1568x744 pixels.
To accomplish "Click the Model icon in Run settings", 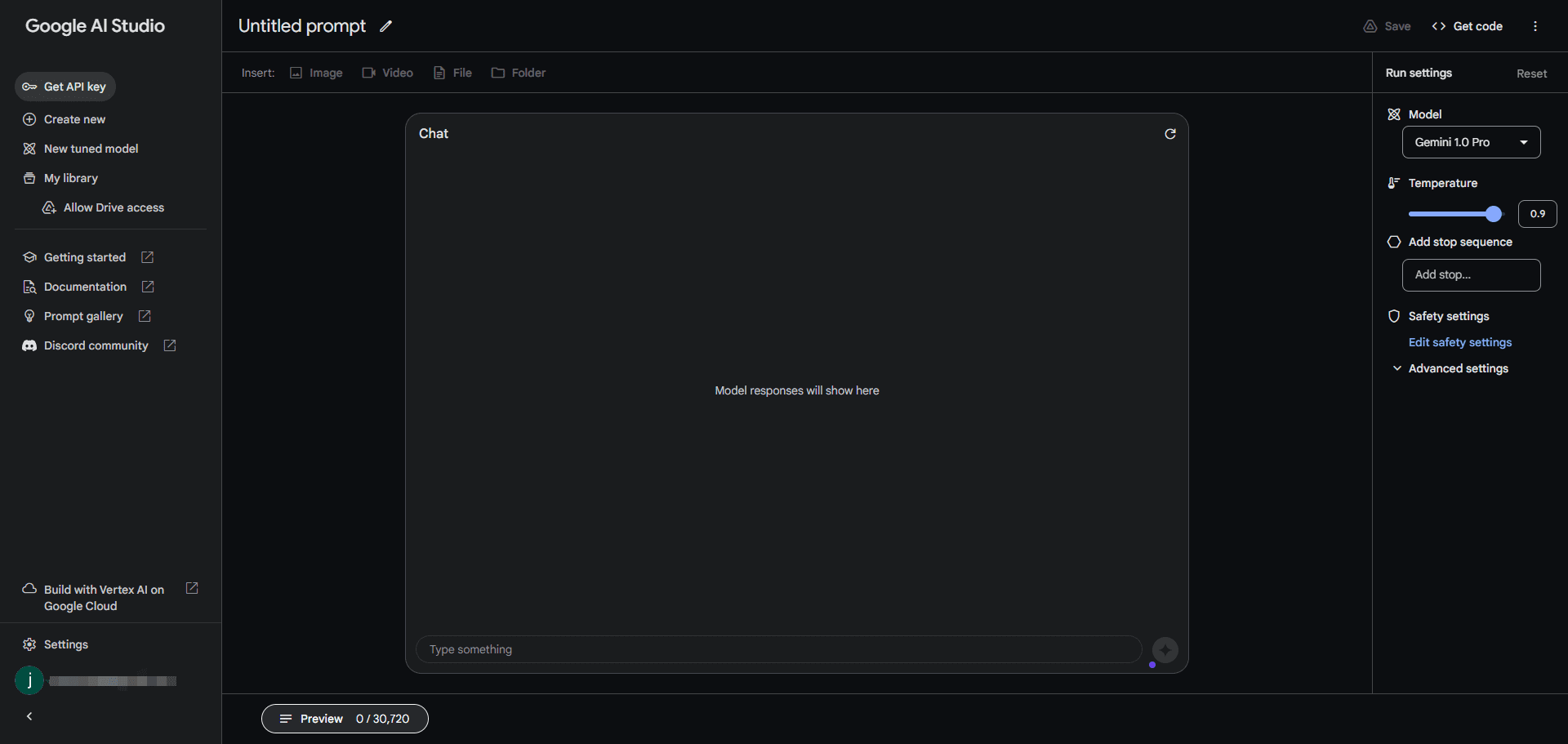I will click(1394, 114).
